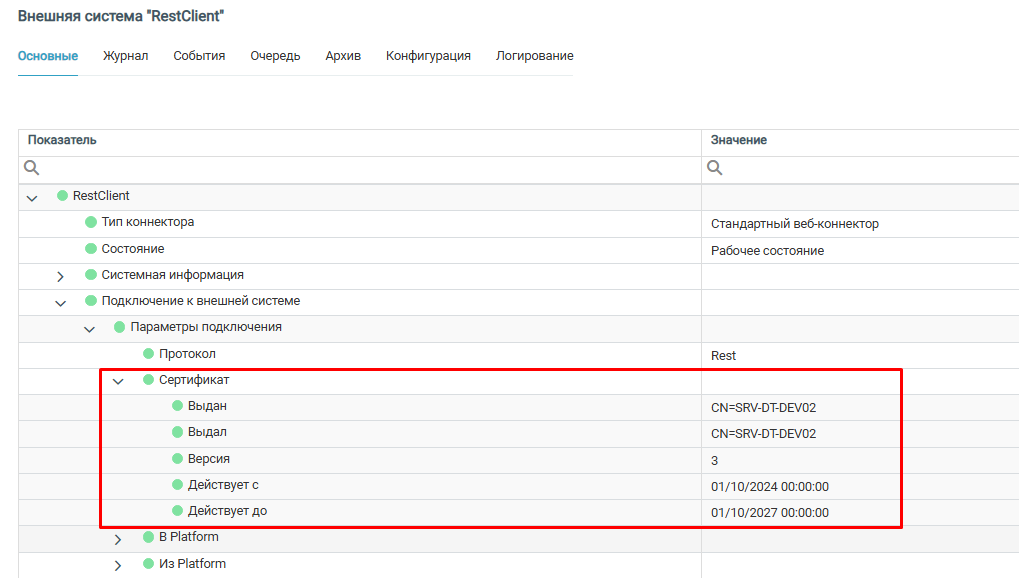The width and height of the screenshot is (1019, 578).
Task: Click green status dot beside Версия
Action: [178, 459]
